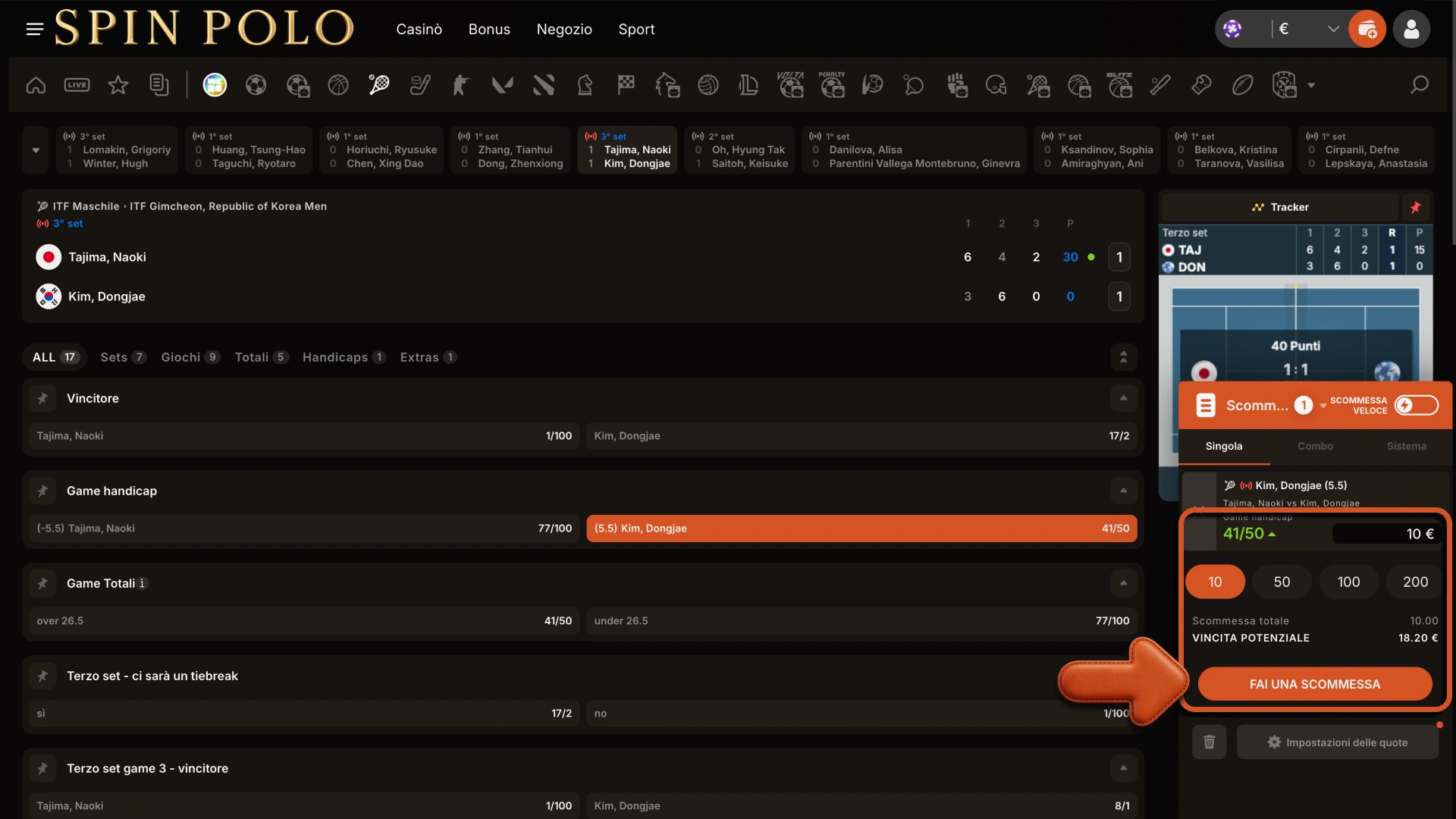Select the 200 stake preset
The image size is (1456, 819).
click(1415, 582)
